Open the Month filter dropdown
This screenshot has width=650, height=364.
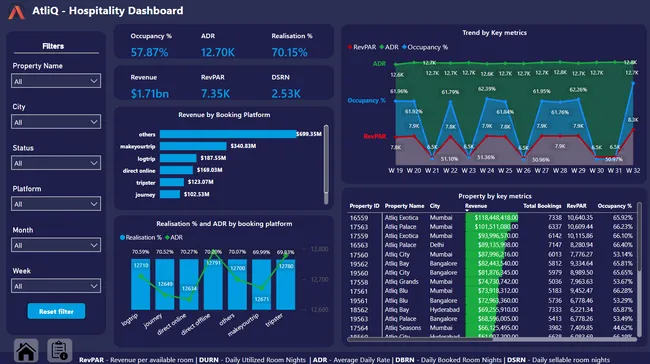coord(56,245)
